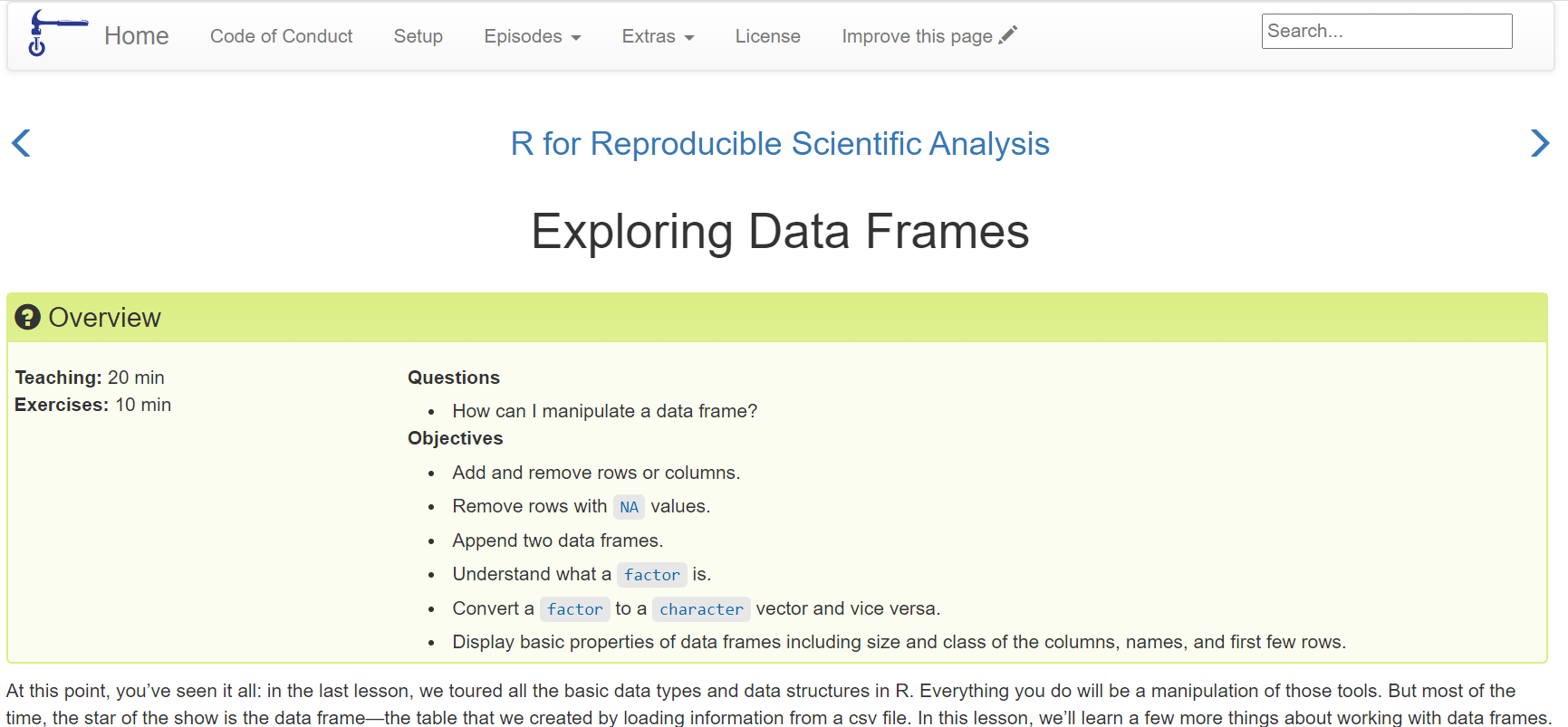Screen dimensions: 1568x727
Task: Go to previous episode with left arrow
Action: (x=21, y=143)
